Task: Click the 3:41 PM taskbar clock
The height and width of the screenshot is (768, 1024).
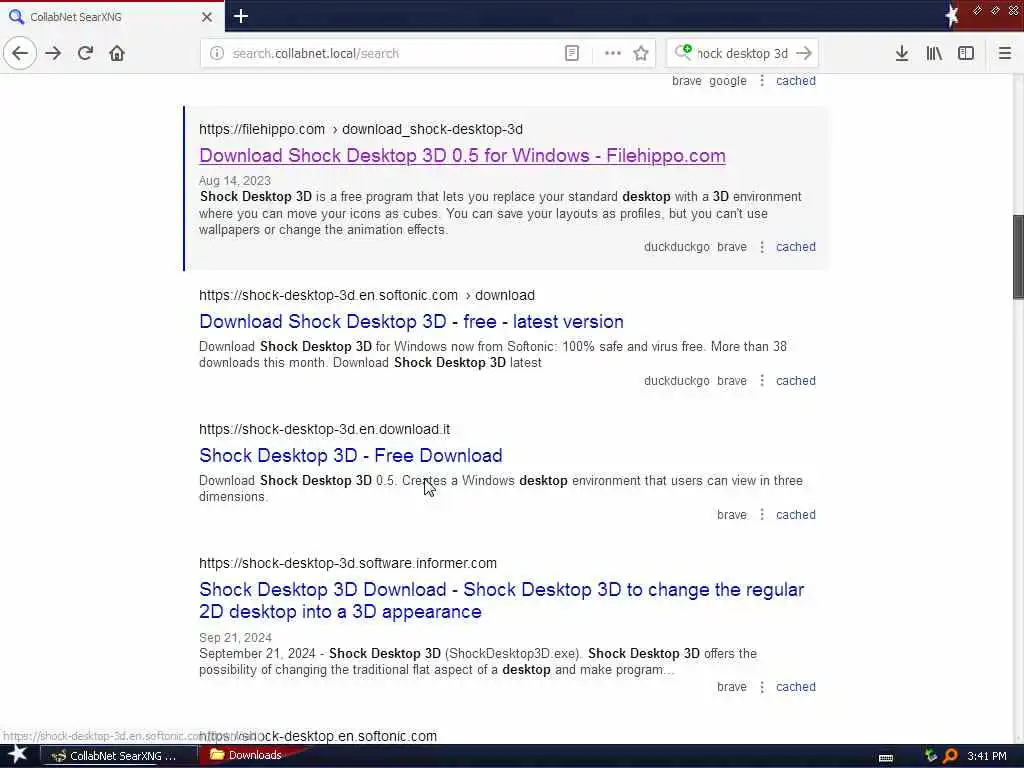Action: click(987, 756)
